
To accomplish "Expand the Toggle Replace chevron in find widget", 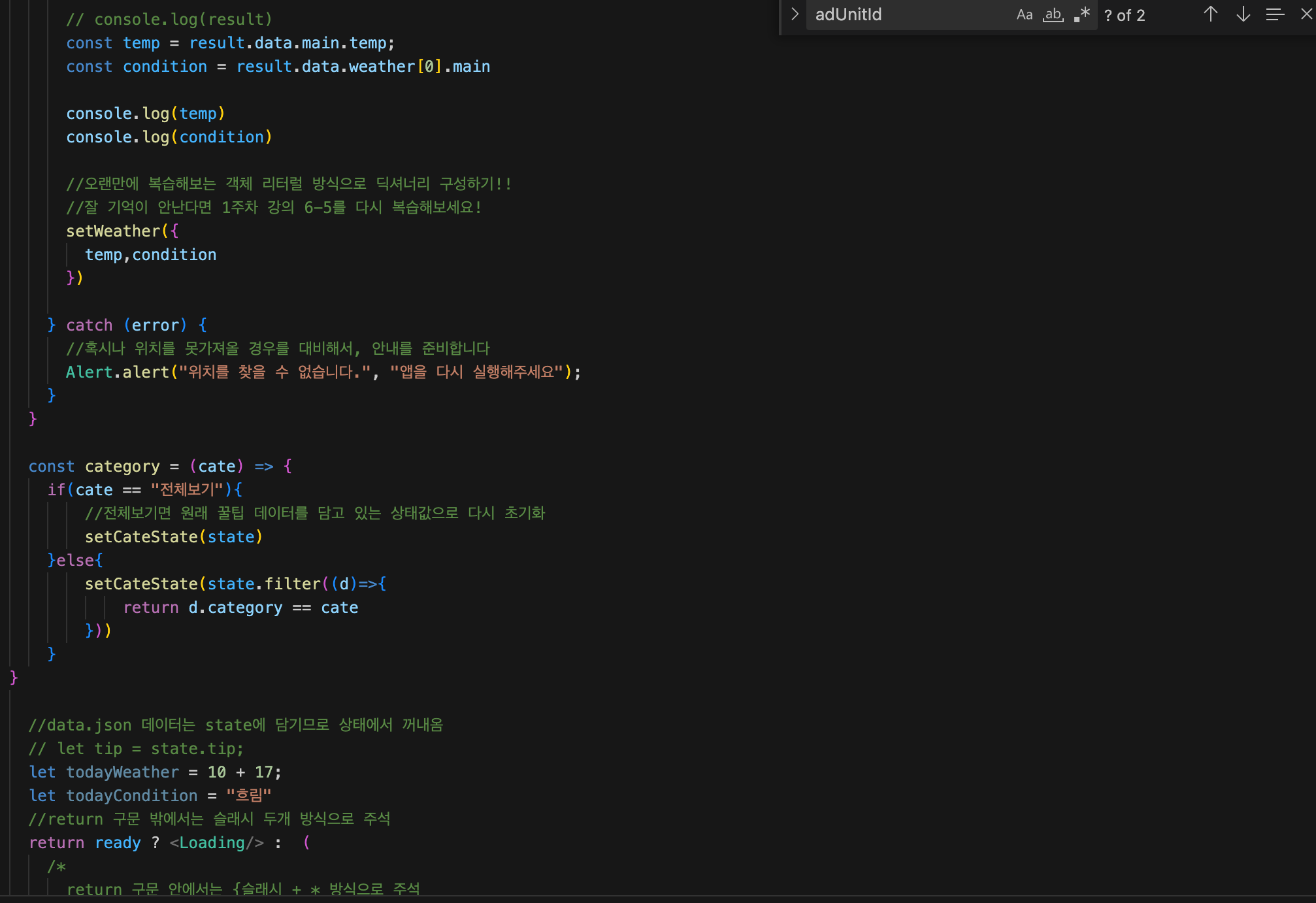I will pyautogui.click(x=795, y=14).
